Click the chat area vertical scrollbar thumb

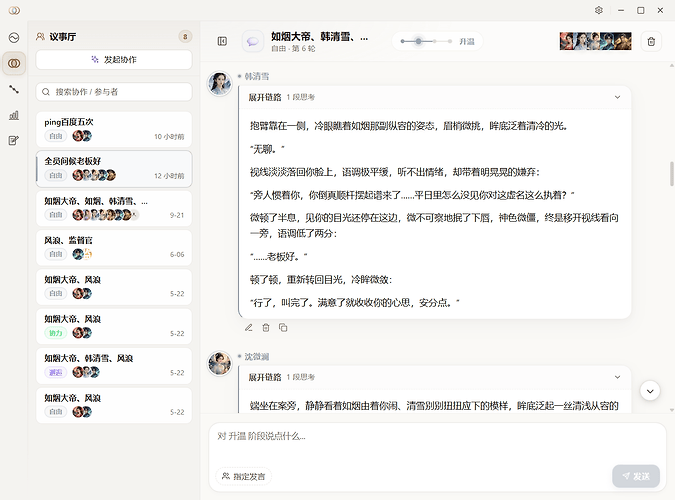coord(672,174)
